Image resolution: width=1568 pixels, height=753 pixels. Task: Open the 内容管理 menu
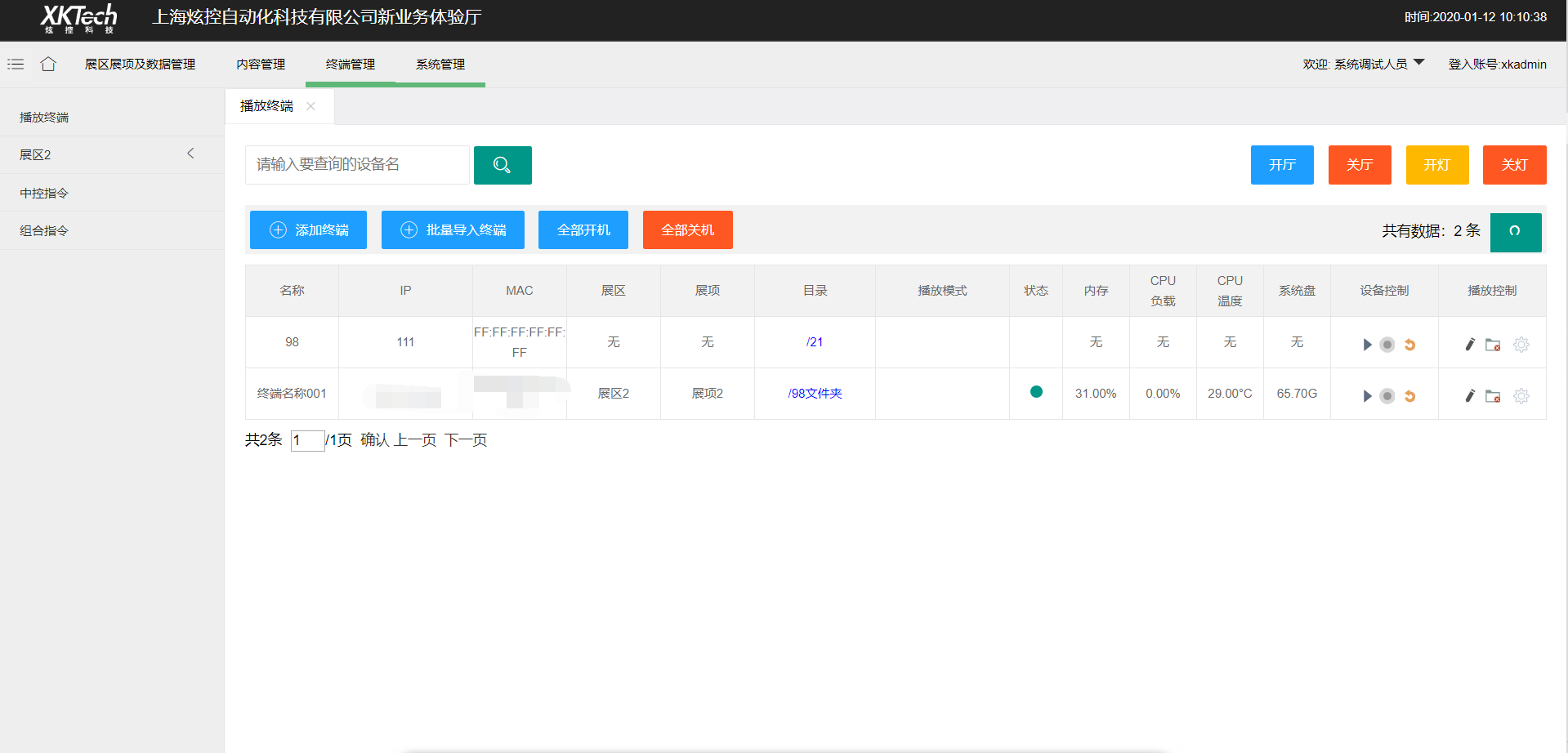(x=261, y=64)
